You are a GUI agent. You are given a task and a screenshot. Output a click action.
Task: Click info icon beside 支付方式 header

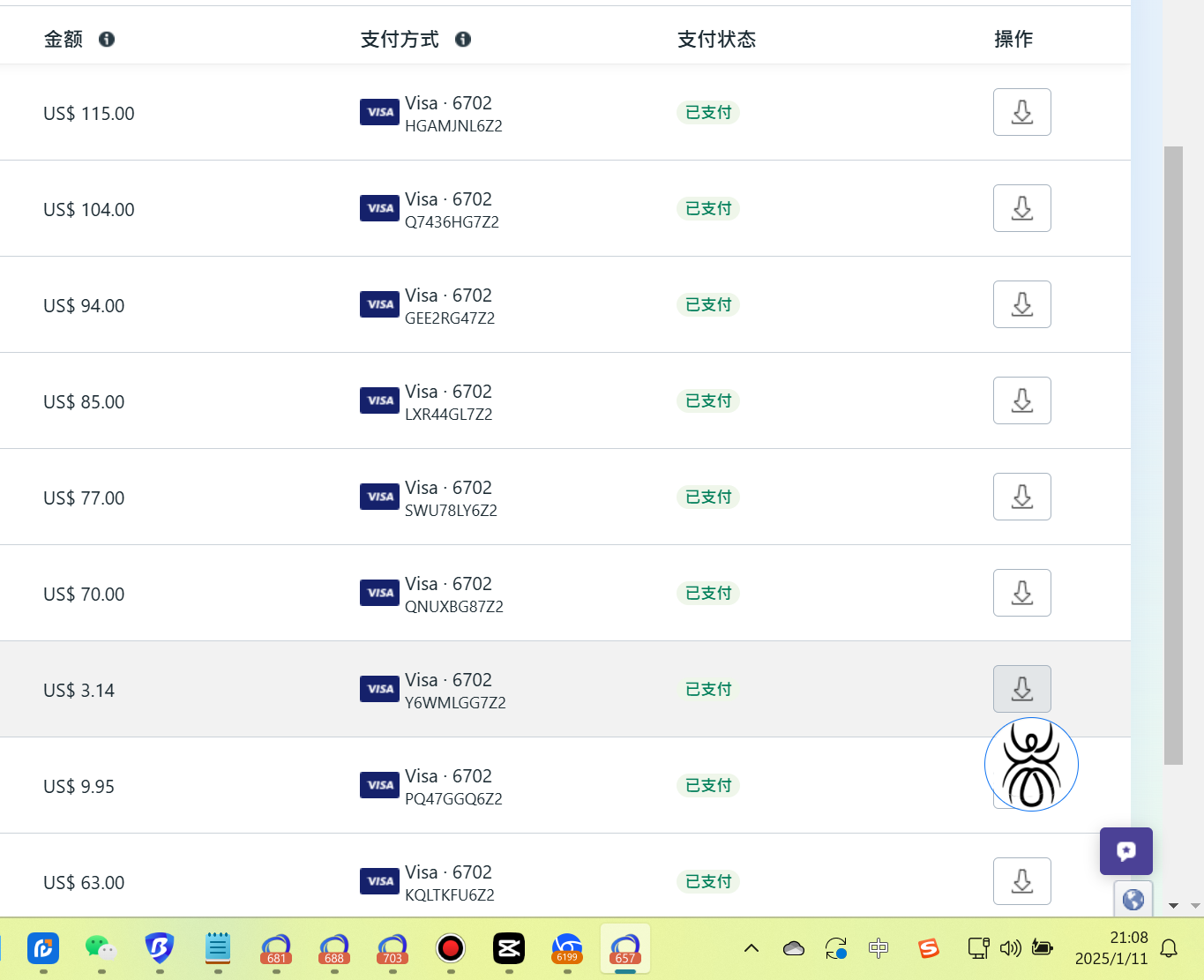pyautogui.click(x=463, y=40)
